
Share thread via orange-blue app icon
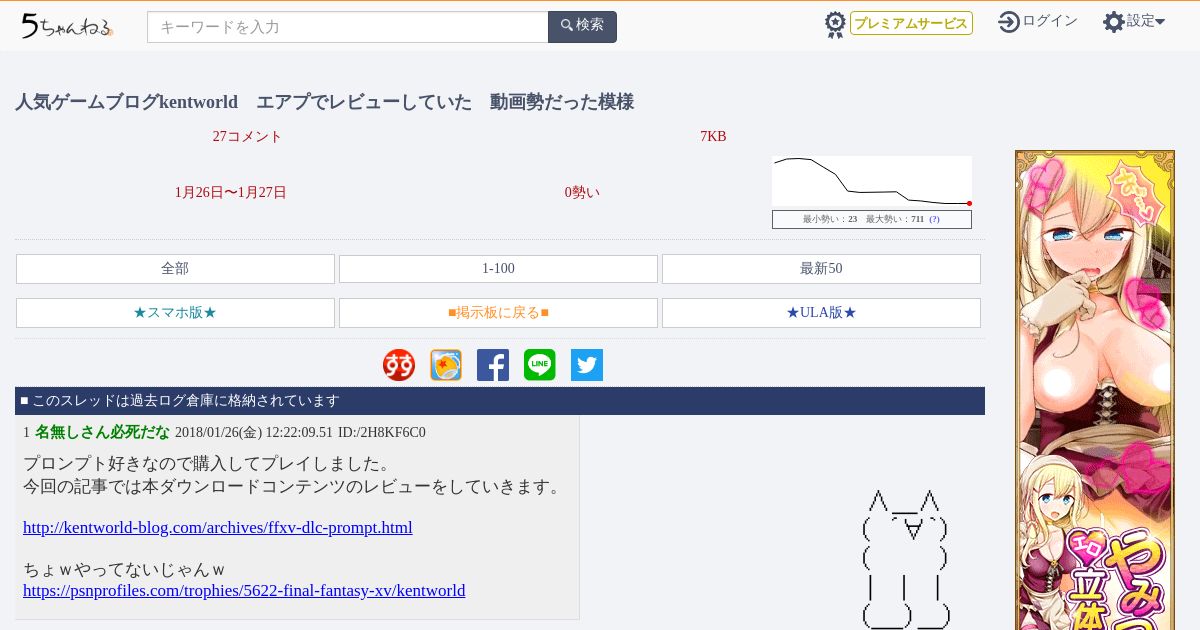tap(446, 365)
